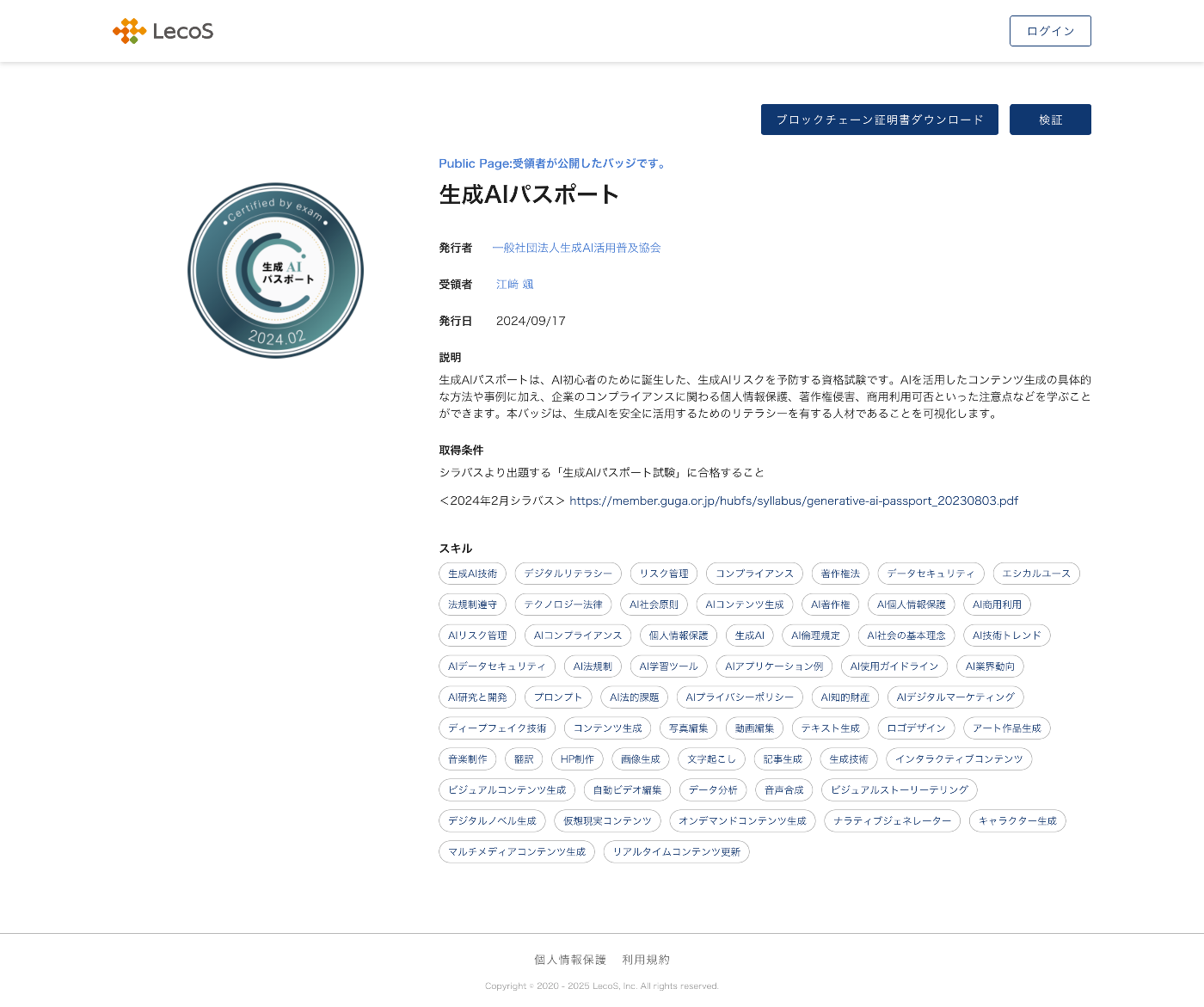Screen dimensions: 1204x1007
Task: Select the 文字起こし skill tag
Action: 712,759
